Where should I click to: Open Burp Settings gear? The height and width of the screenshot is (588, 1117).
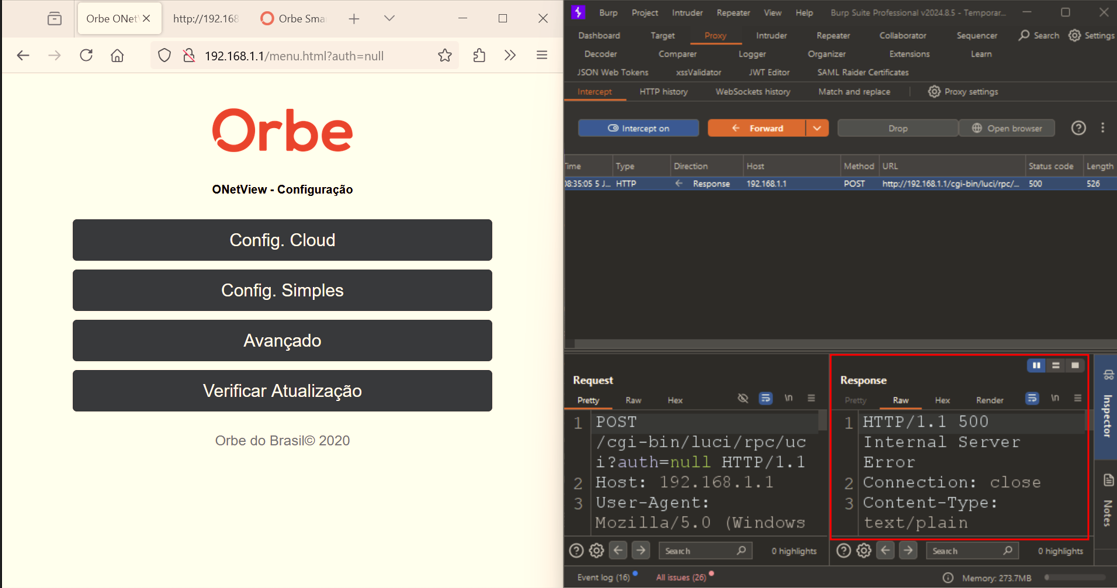pyautogui.click(x=1091, y=36)
